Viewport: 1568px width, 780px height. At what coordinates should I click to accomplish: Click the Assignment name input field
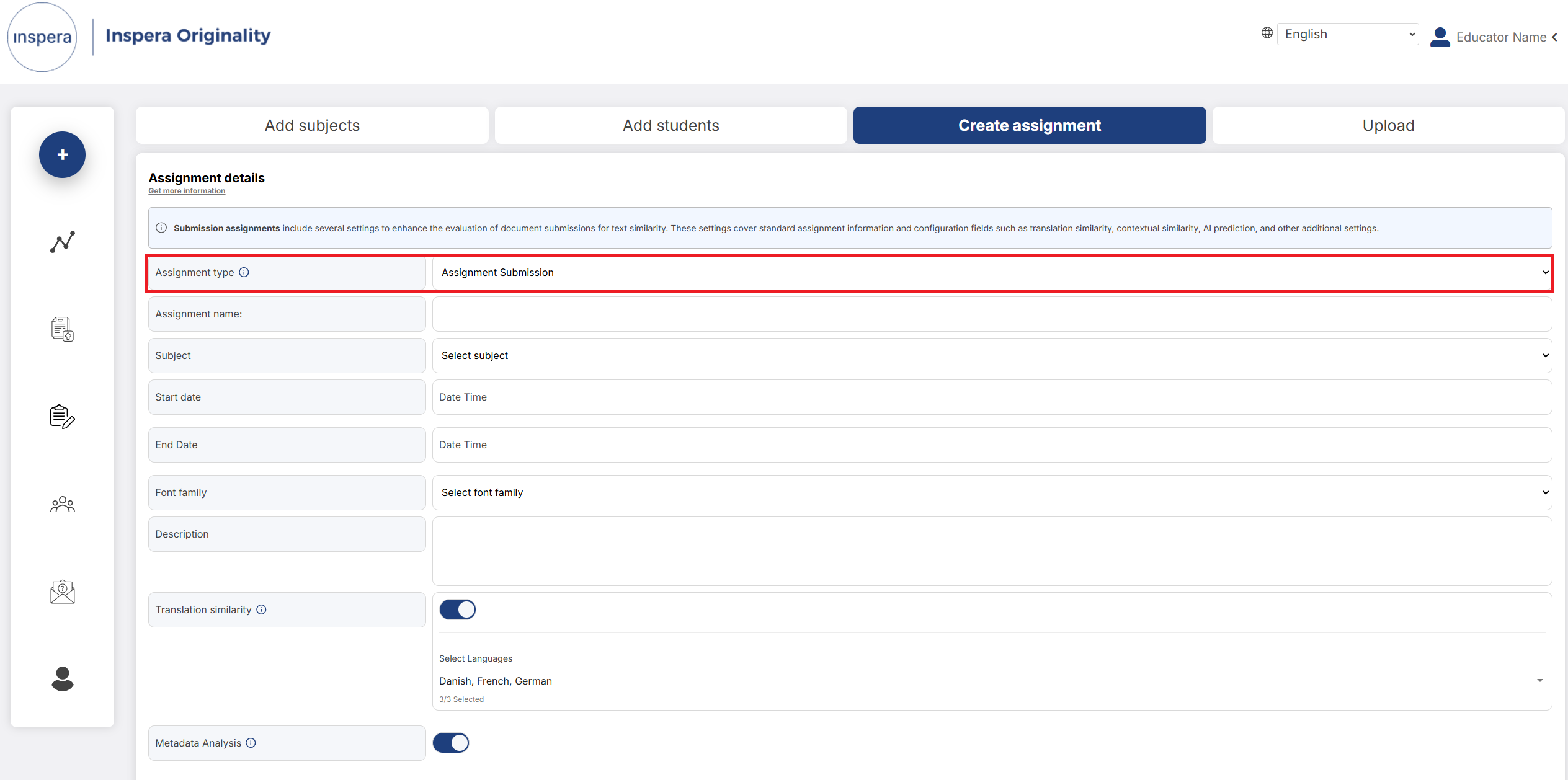(992, 314)
